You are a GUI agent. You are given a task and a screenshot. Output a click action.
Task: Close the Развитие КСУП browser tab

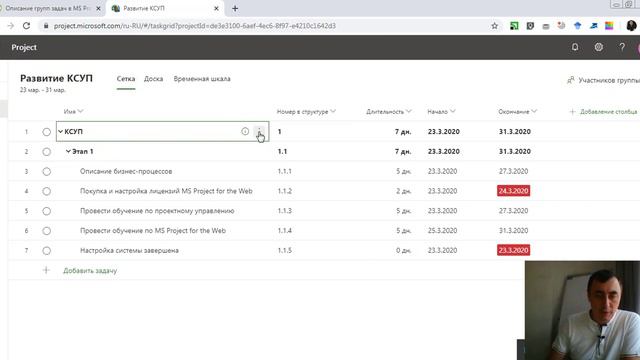[x=216, y=9]
